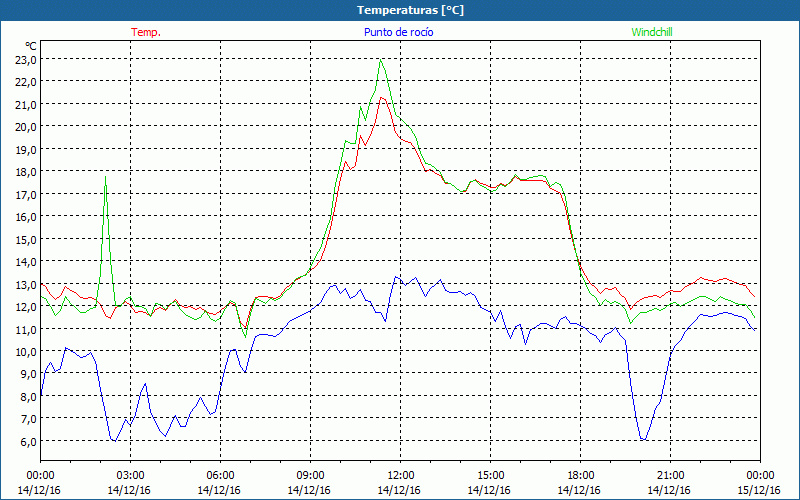Click the 14,0 y-axis value
Viewport: 800px width, 500px height.
(x=26, y=261)
